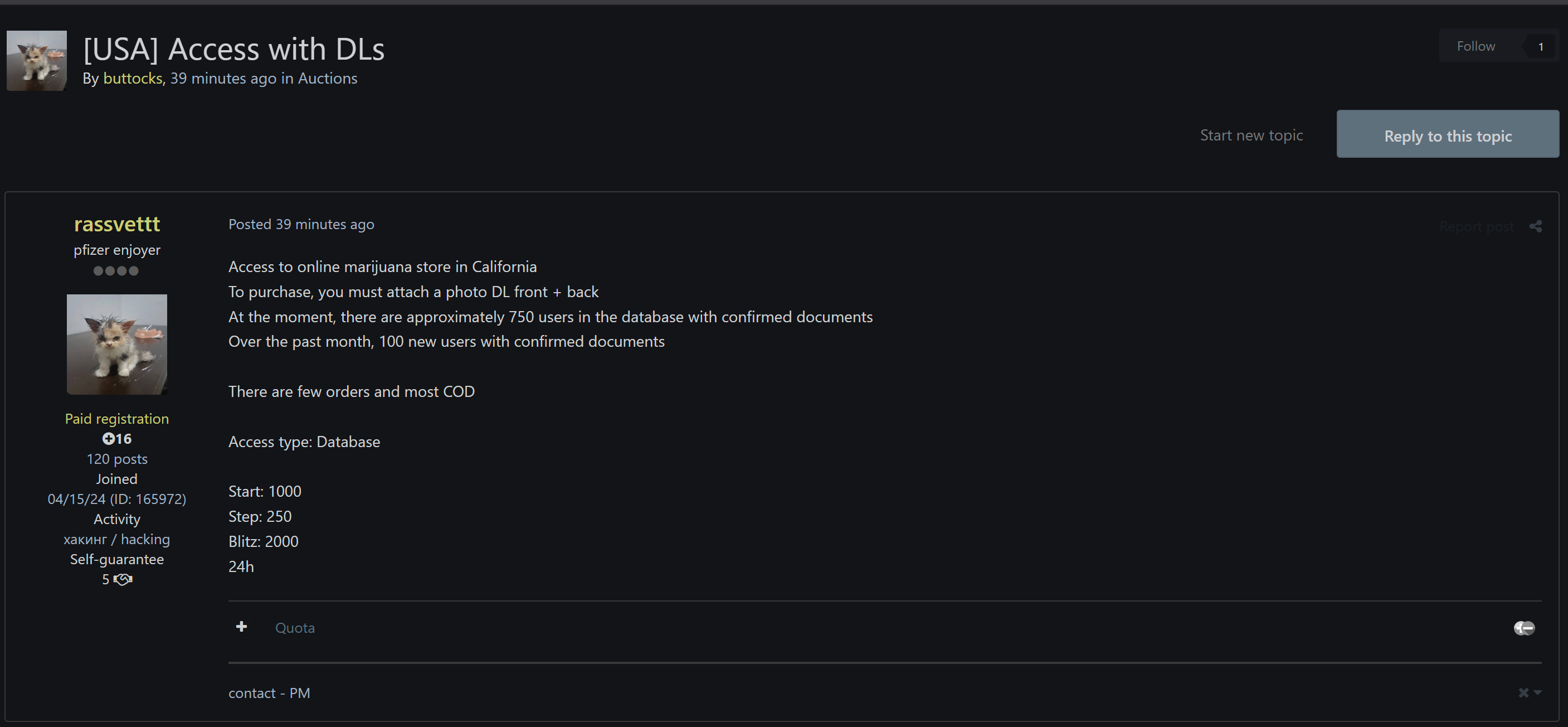Open the Auctions forum link
This screenshot has width=1568, height=727.
coord(328,79)
